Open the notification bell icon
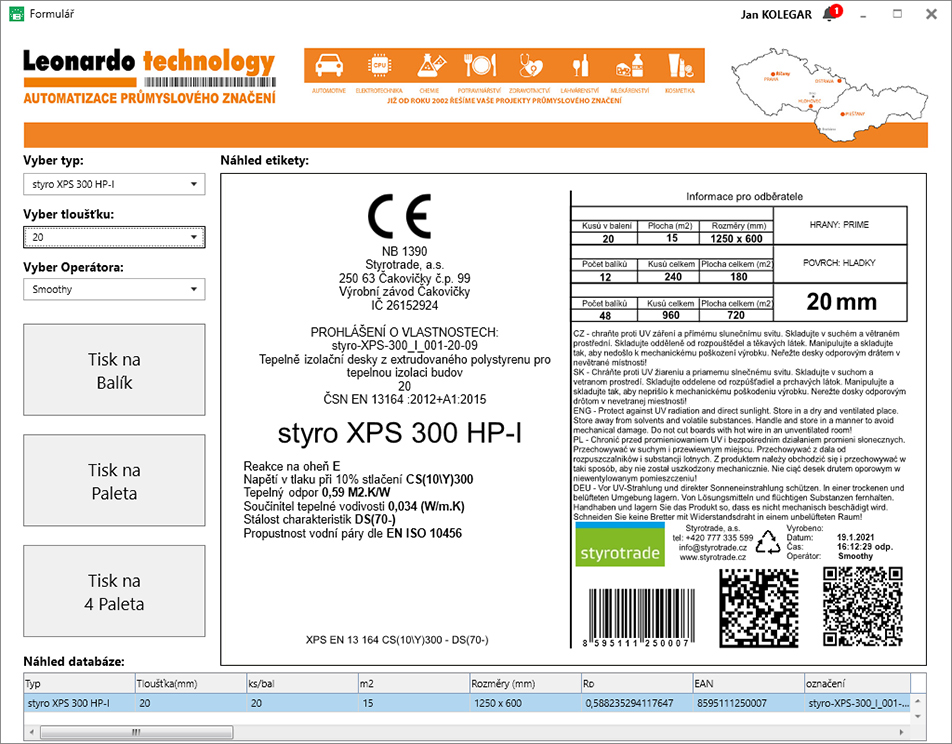 click(831, 13)
